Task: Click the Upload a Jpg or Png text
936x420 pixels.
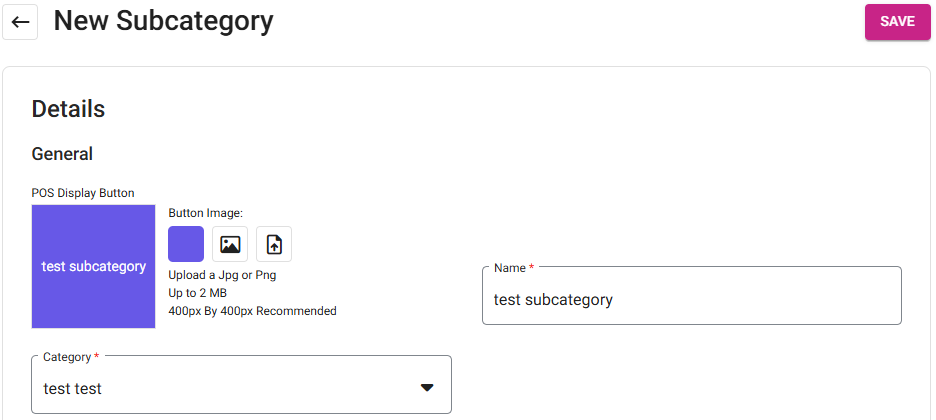Action: point(222,275)
